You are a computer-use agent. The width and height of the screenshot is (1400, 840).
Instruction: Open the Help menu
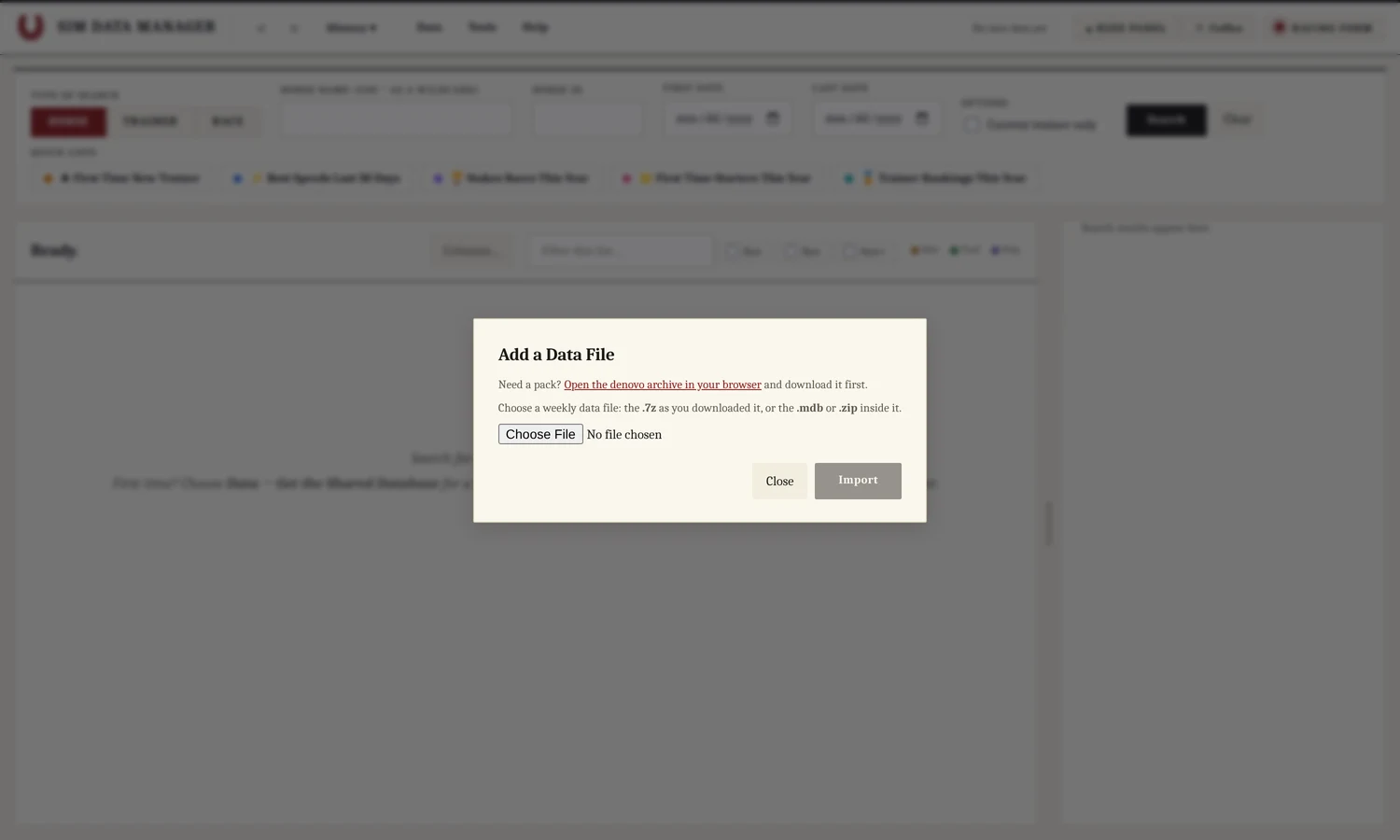point(535,27)
